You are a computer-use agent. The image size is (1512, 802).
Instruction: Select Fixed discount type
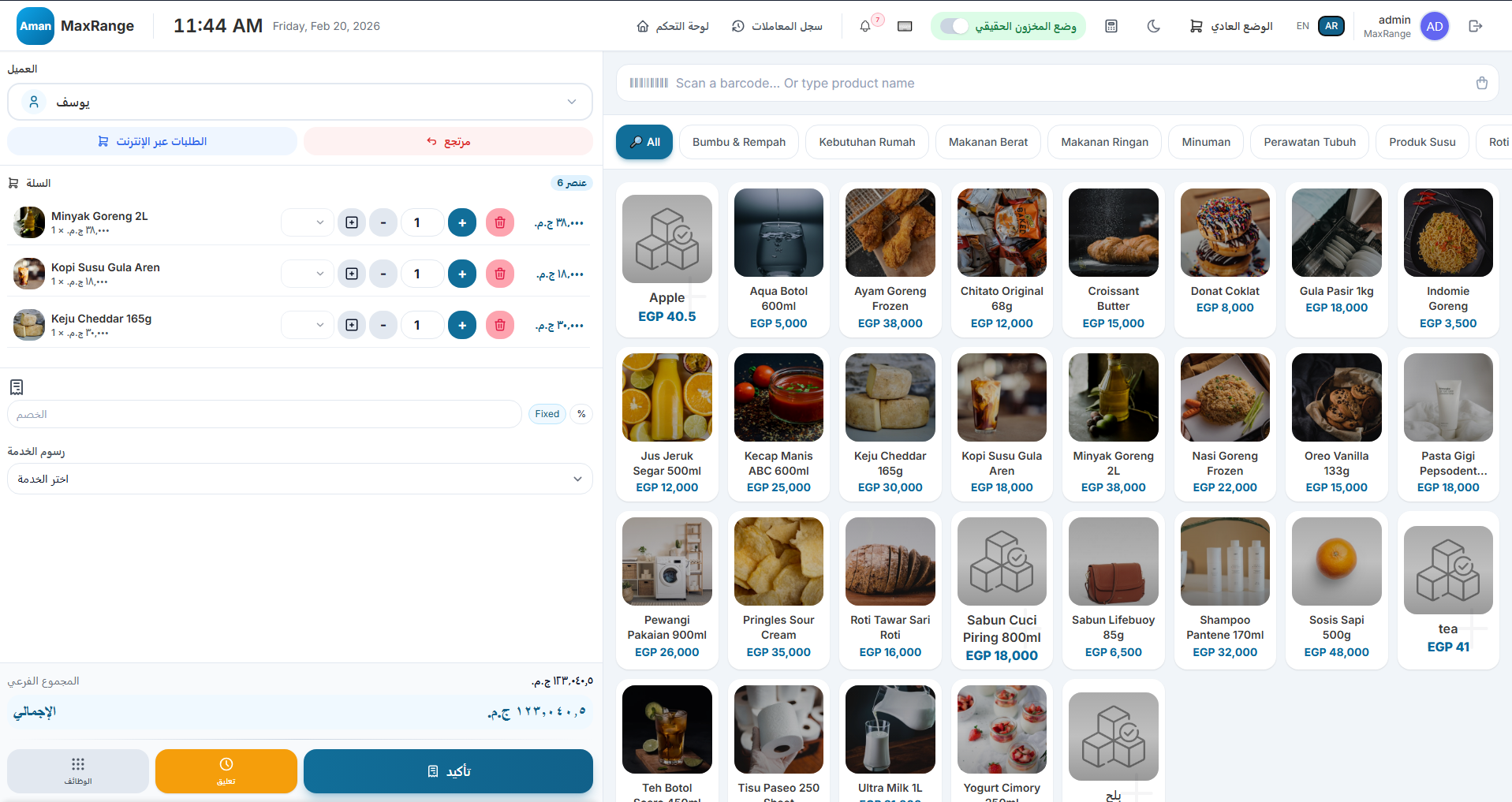point(547,414)
